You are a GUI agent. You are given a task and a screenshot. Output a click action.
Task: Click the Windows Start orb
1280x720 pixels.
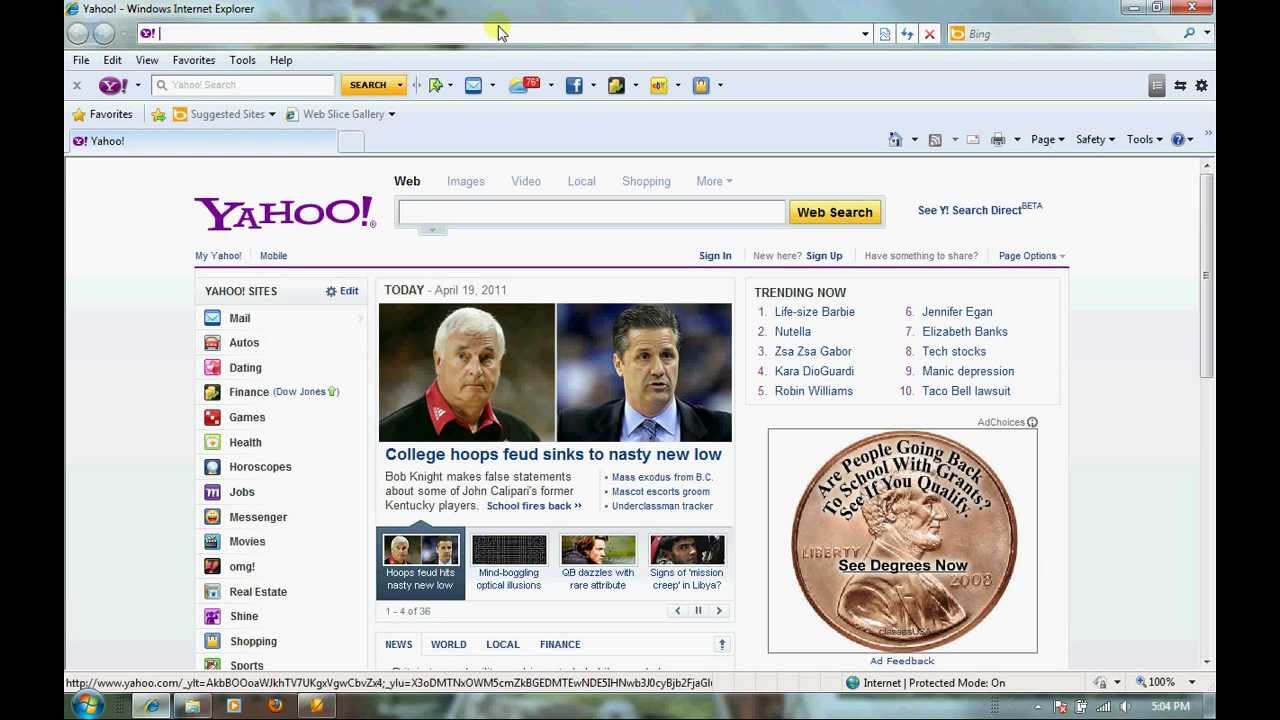(x=88, y=706)
